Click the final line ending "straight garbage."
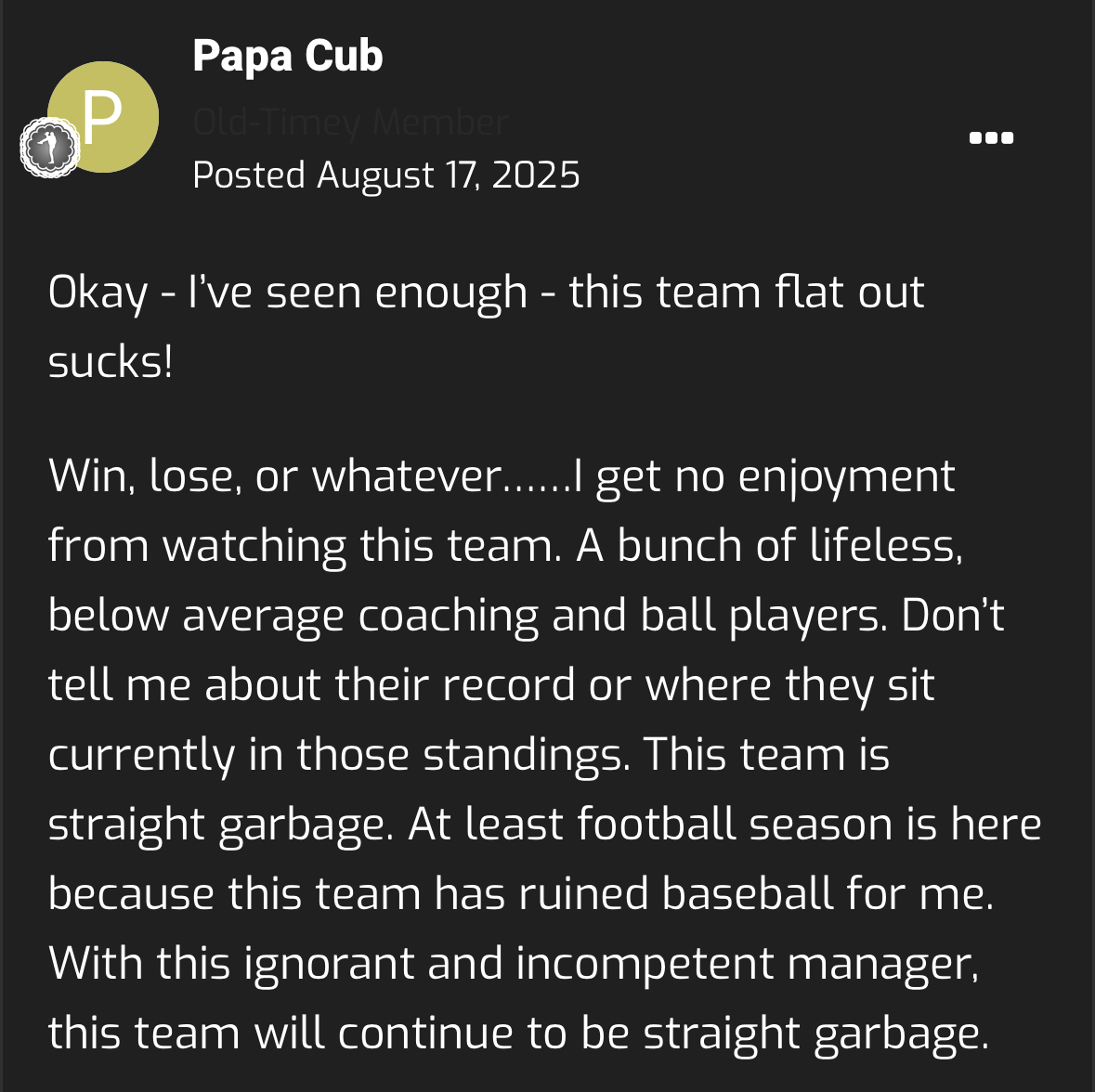Image resolution: width=1095 pixels, height=1092 pixels. [518, 1033]
